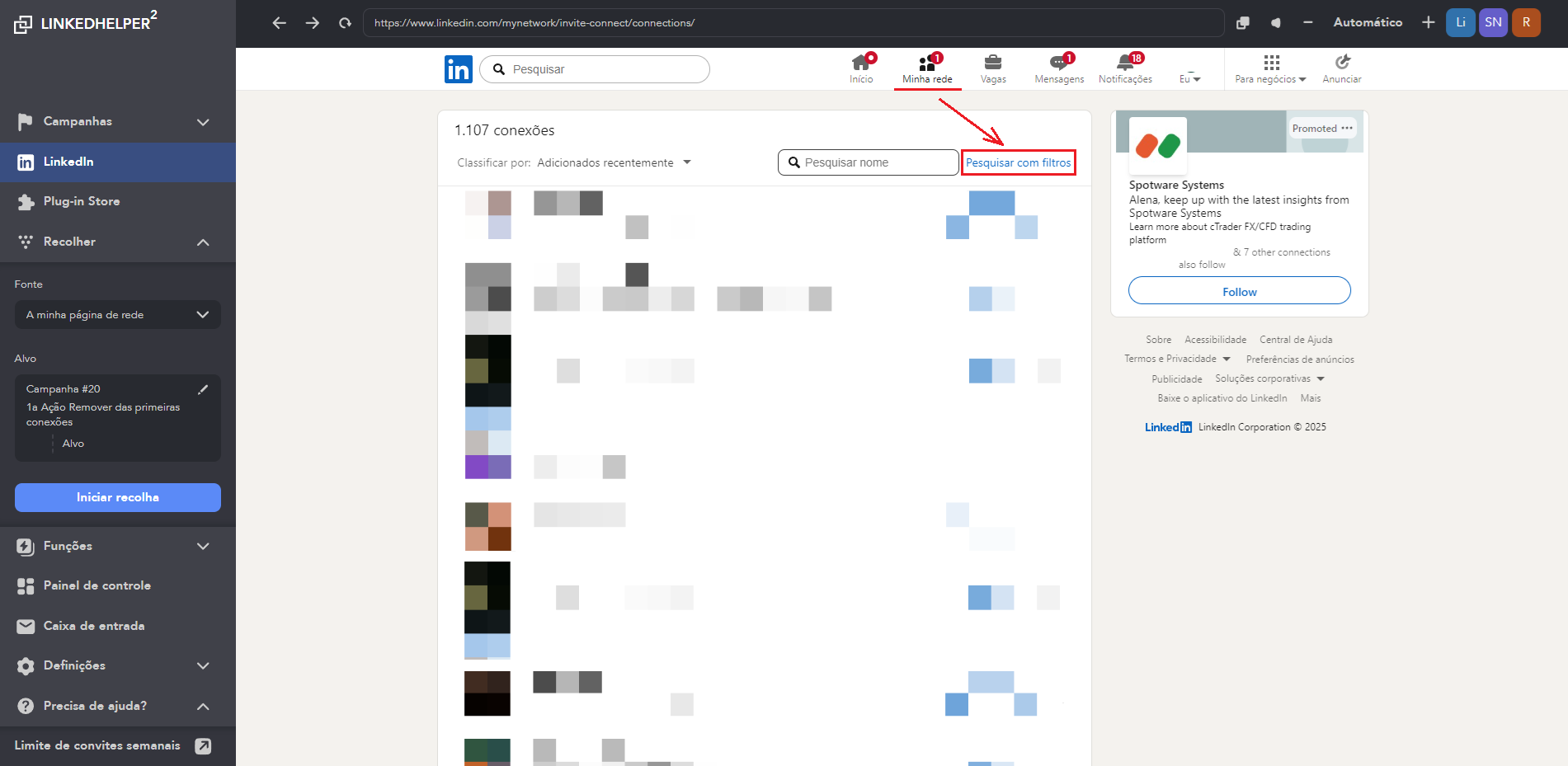Select Plug-in Store in sidebar
This screenshot has width=1568, height=766.
pyautogui.click(x=82, y=202)
